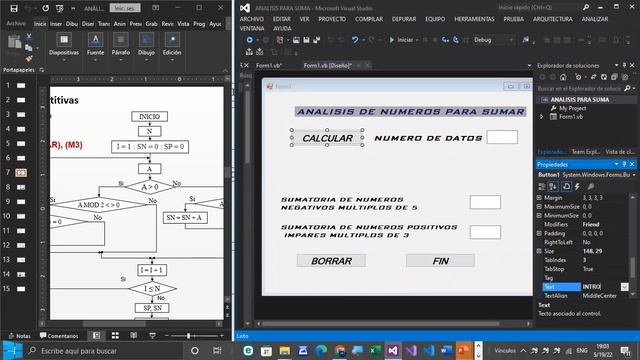
Task: Click the Inic. ses. sign-in button
Action: point(125,8)
